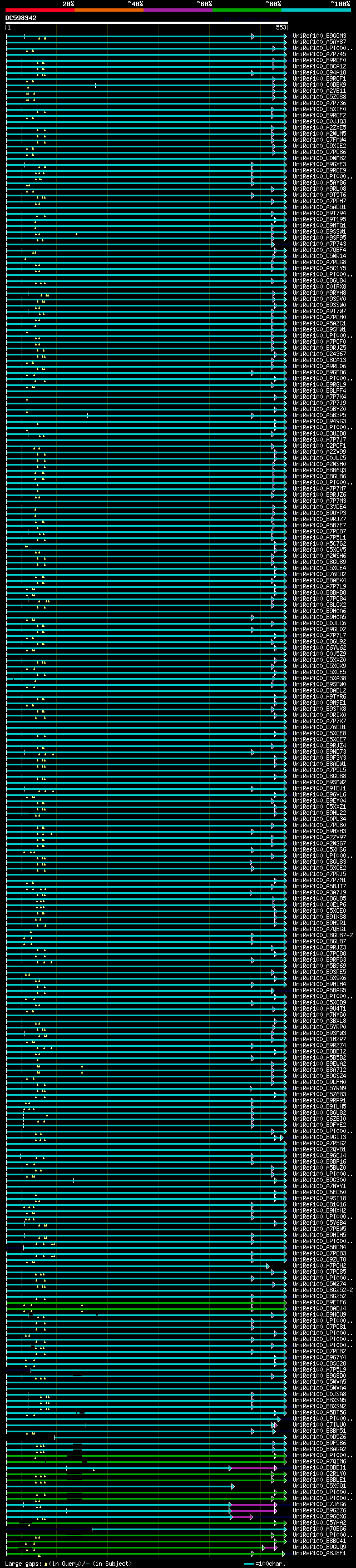
Task: Open hit UniRef100_Q0D5Z6
Action: tap(319, 1437)
